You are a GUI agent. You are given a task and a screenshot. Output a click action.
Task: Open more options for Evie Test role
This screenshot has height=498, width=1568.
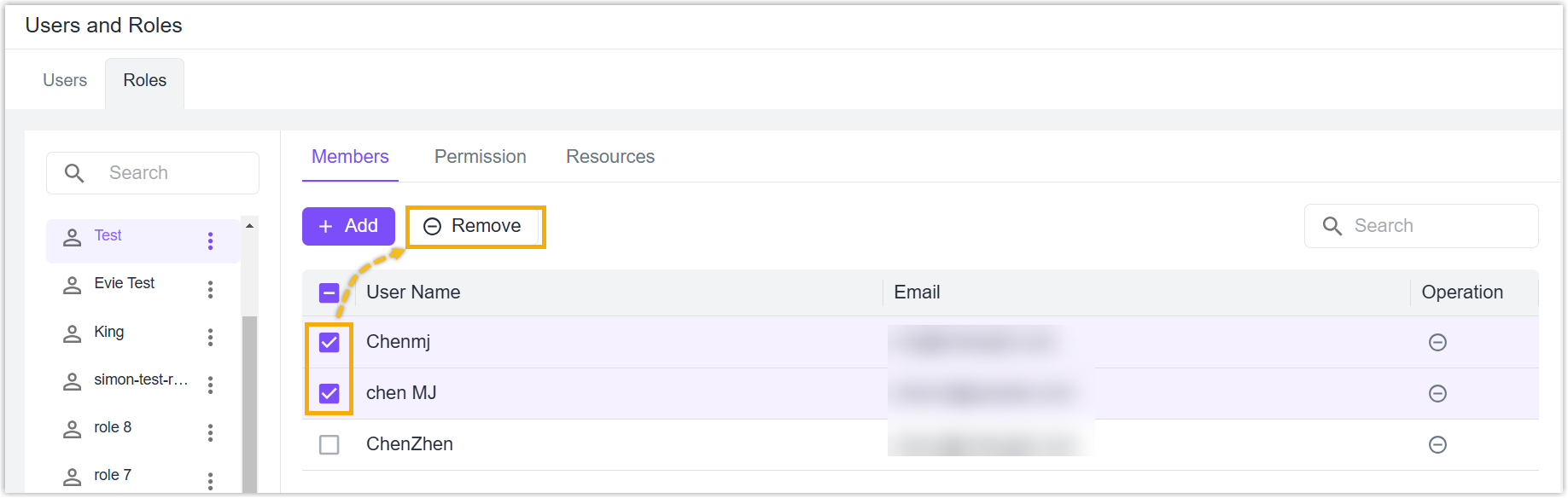210,289
